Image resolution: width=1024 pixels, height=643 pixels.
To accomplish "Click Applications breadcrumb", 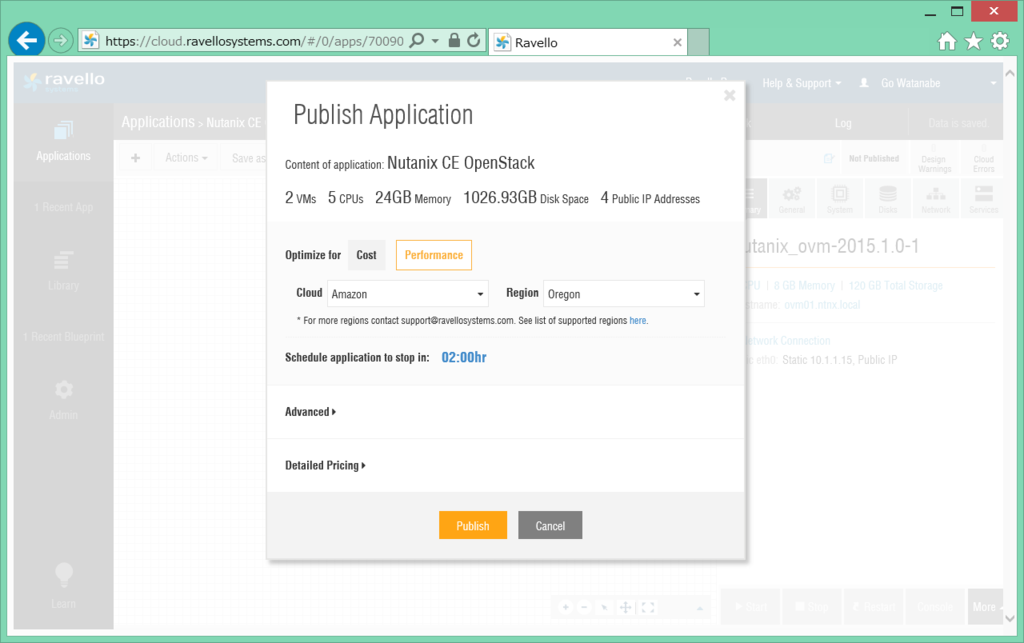I will (x=158, y=122).
